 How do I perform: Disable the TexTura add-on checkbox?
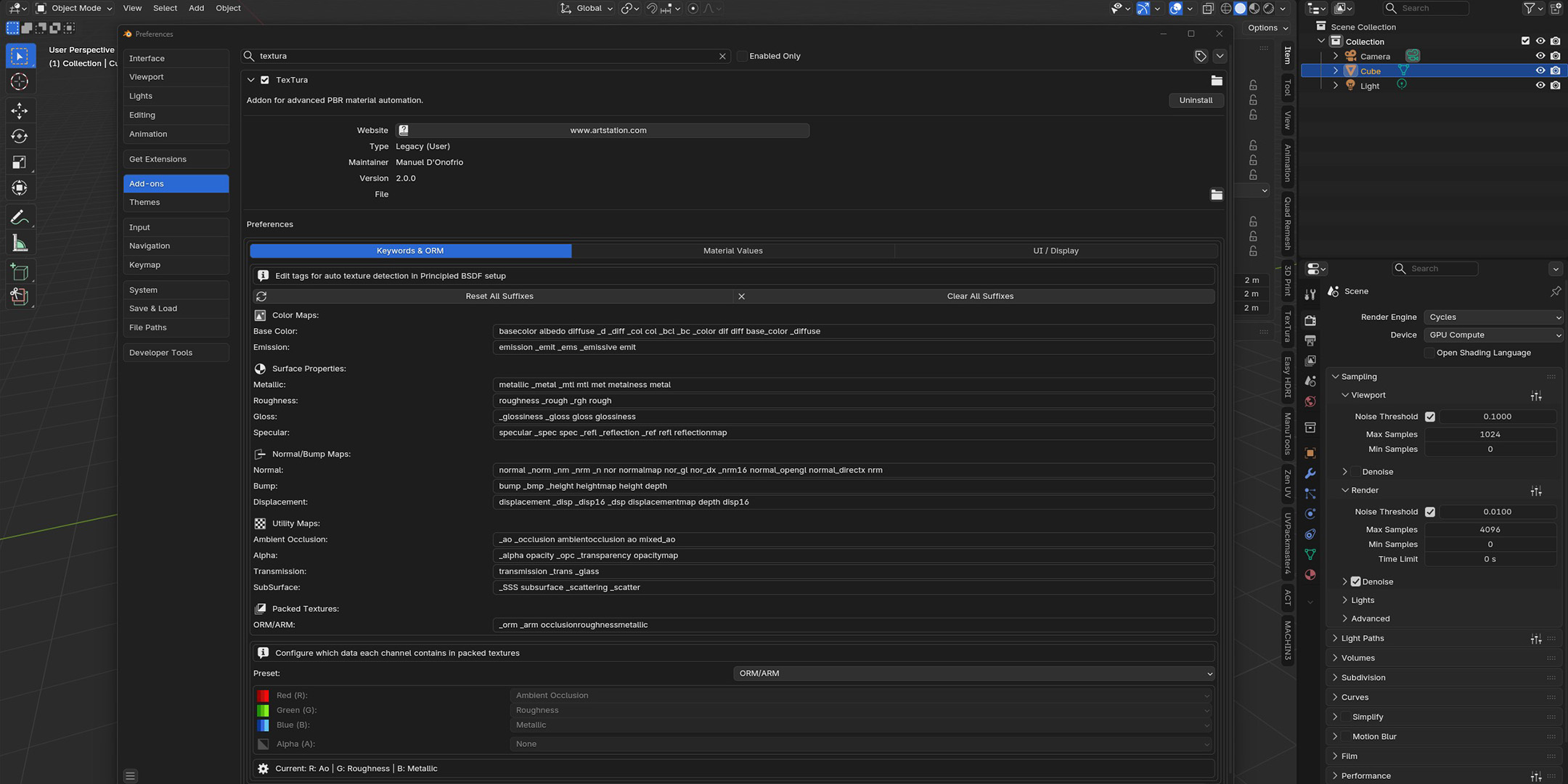click(265, 80)
